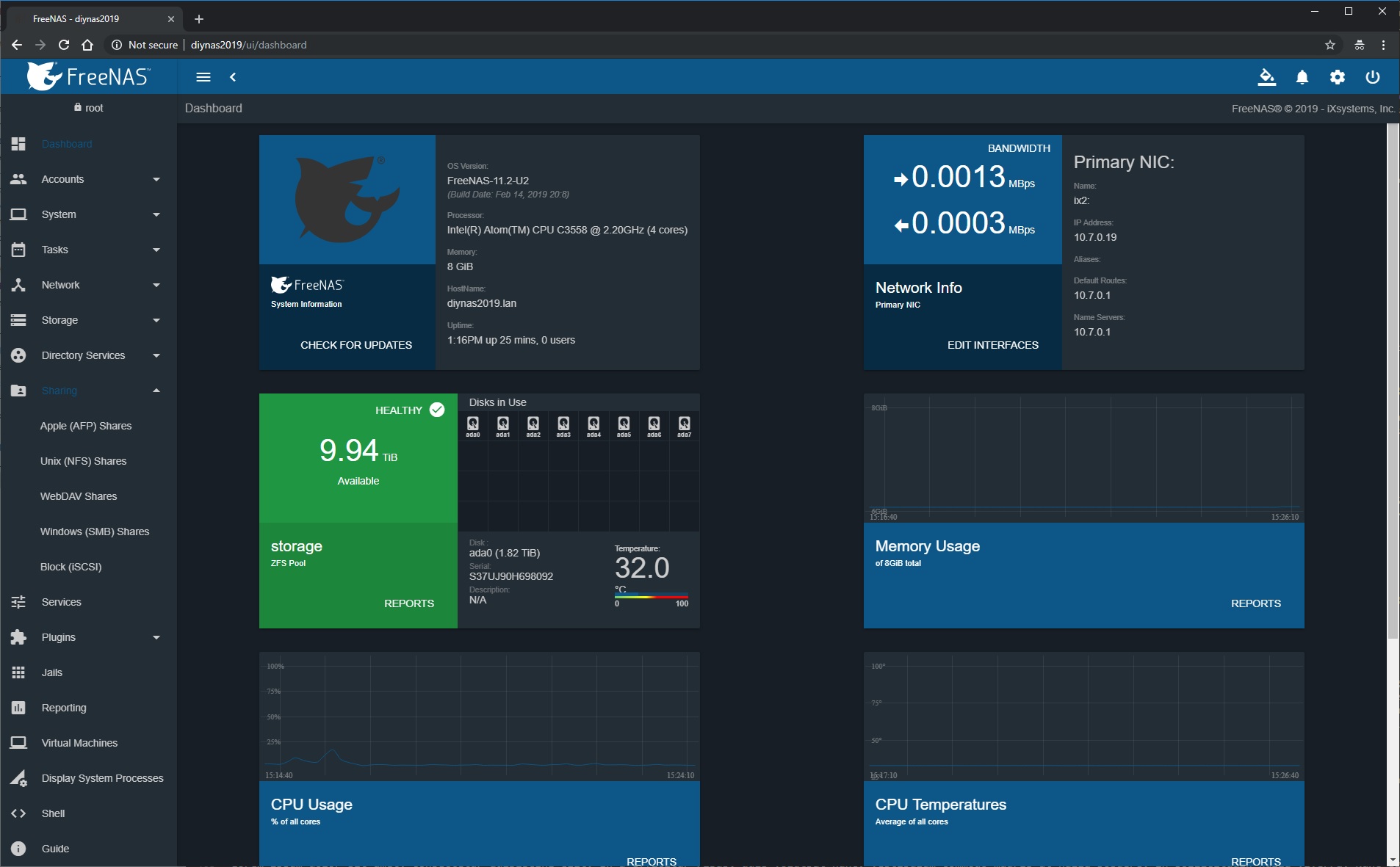Toggle the hamburger side menu icon

tap(203, 77)
